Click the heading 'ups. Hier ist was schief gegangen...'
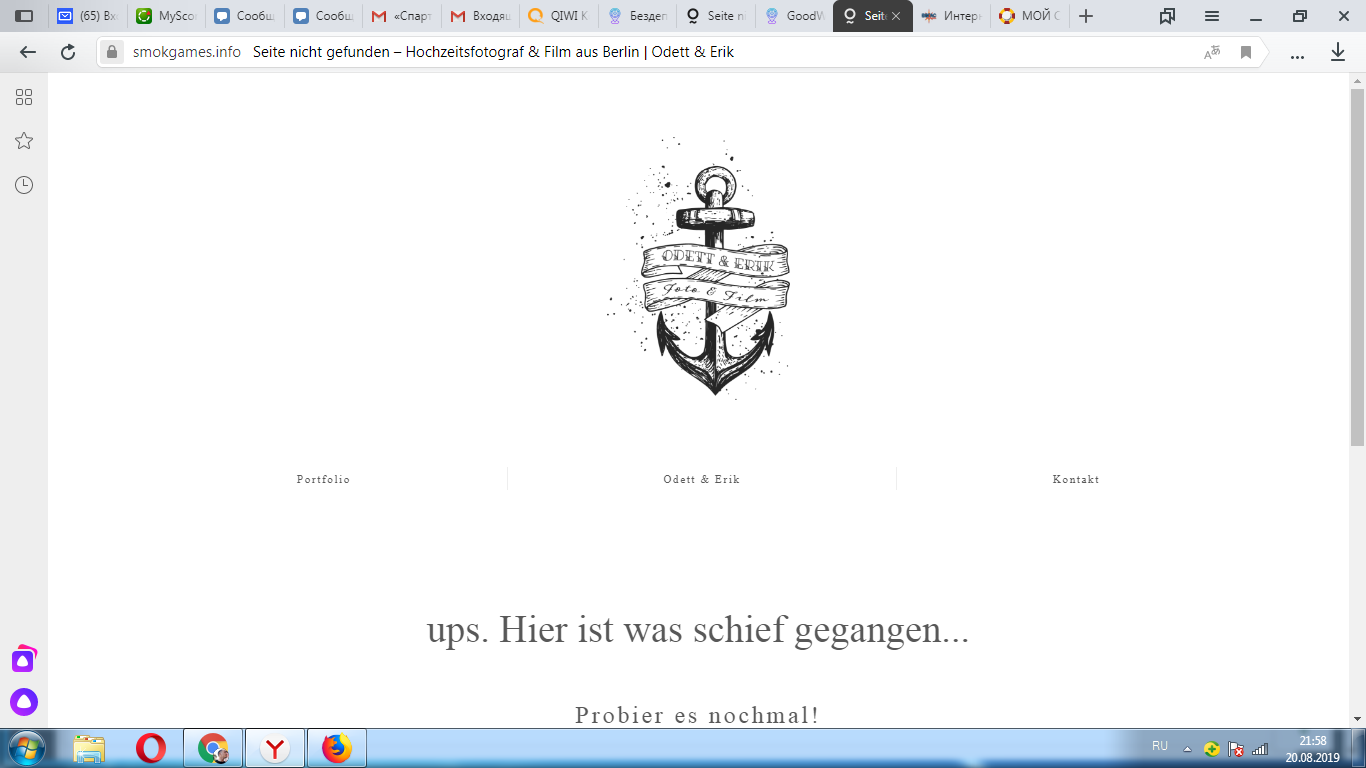Image resolution: width=1366 pixels, height=768 pixels. (x=698, y=630)
